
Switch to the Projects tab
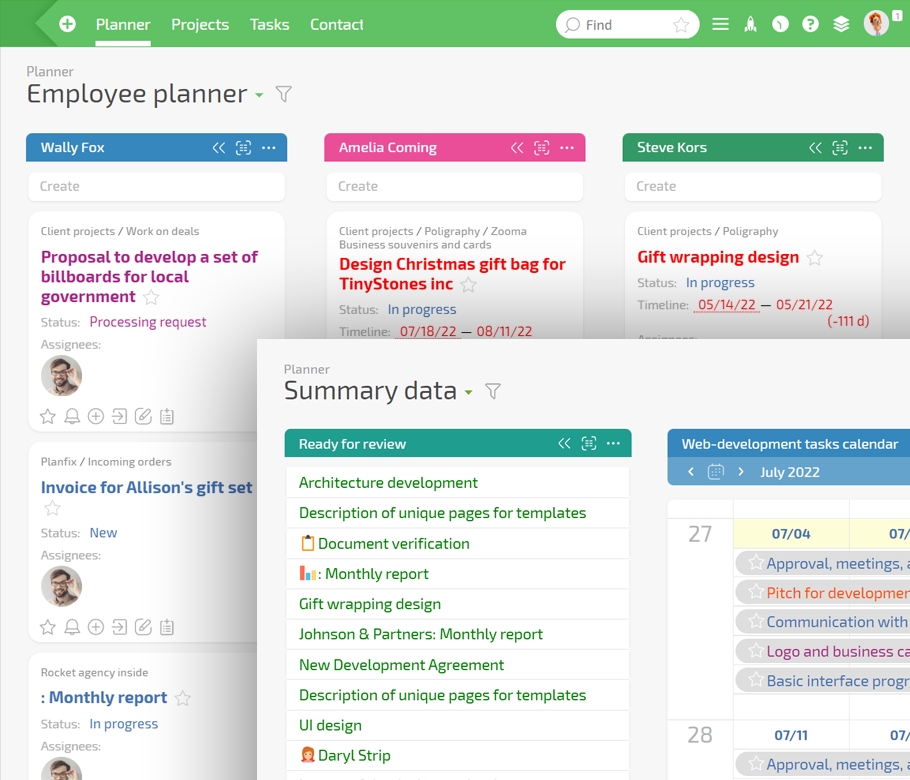pyautogui.click(x=200, y=24)
